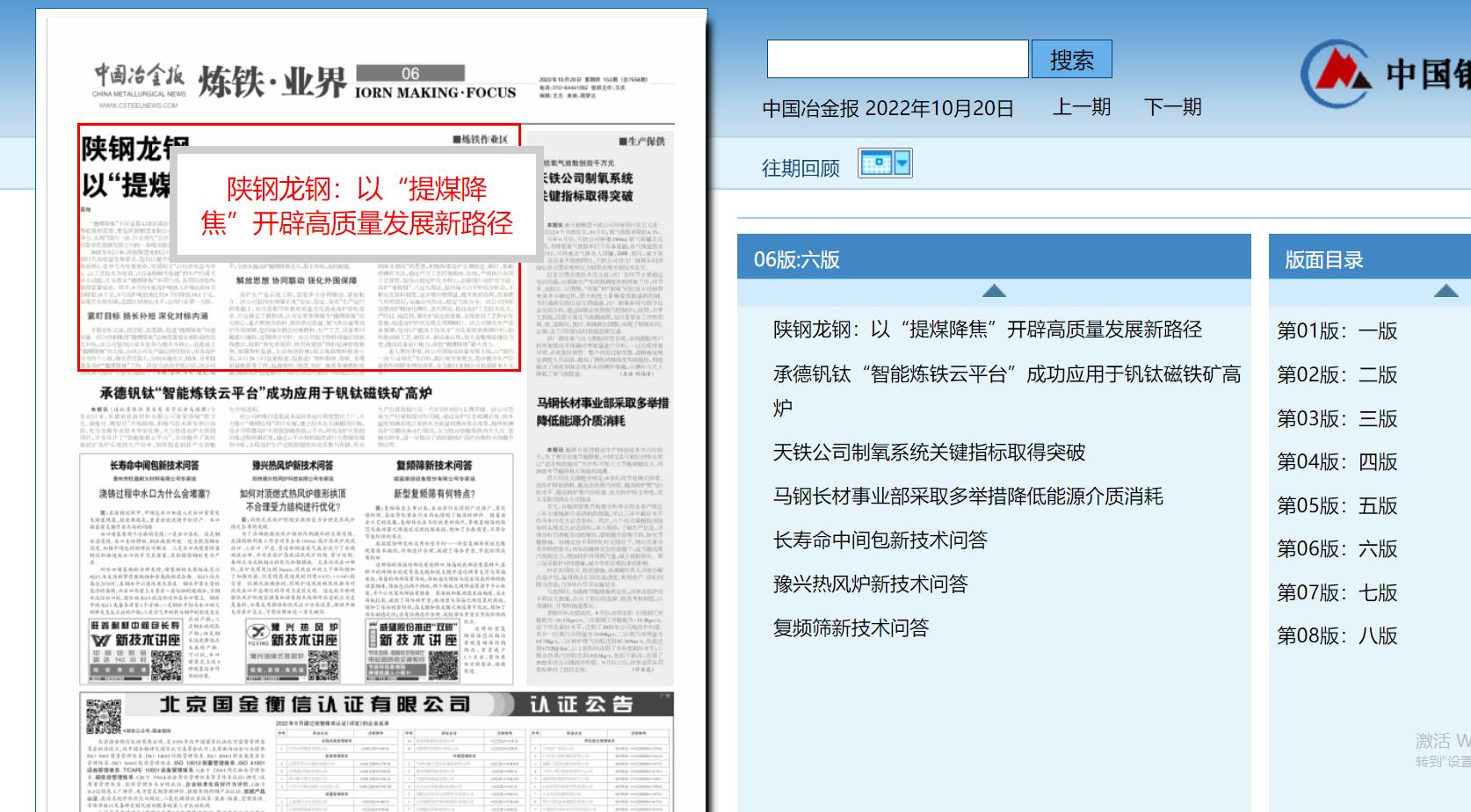1471x812 pixels.
Task: Click QR code in 豫兴热风炉 advertisement
Action: pos(322,665)
